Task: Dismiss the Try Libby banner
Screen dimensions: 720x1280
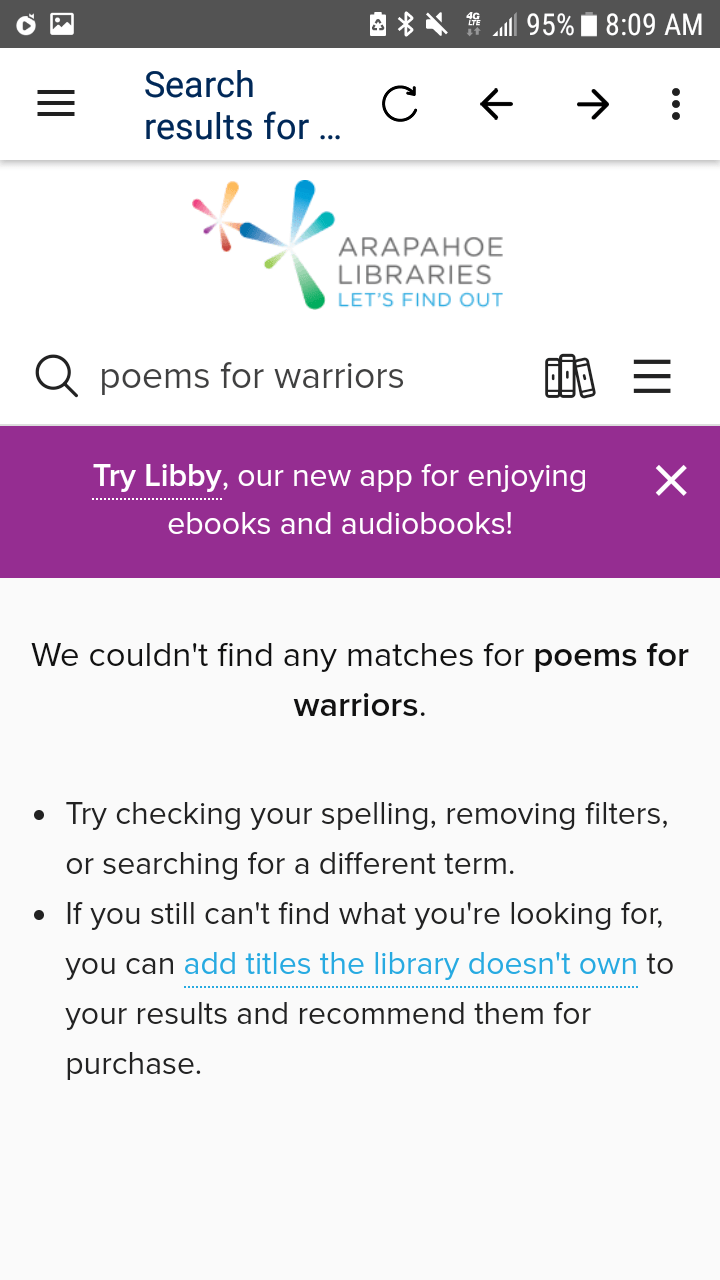Action: [671, 481]
